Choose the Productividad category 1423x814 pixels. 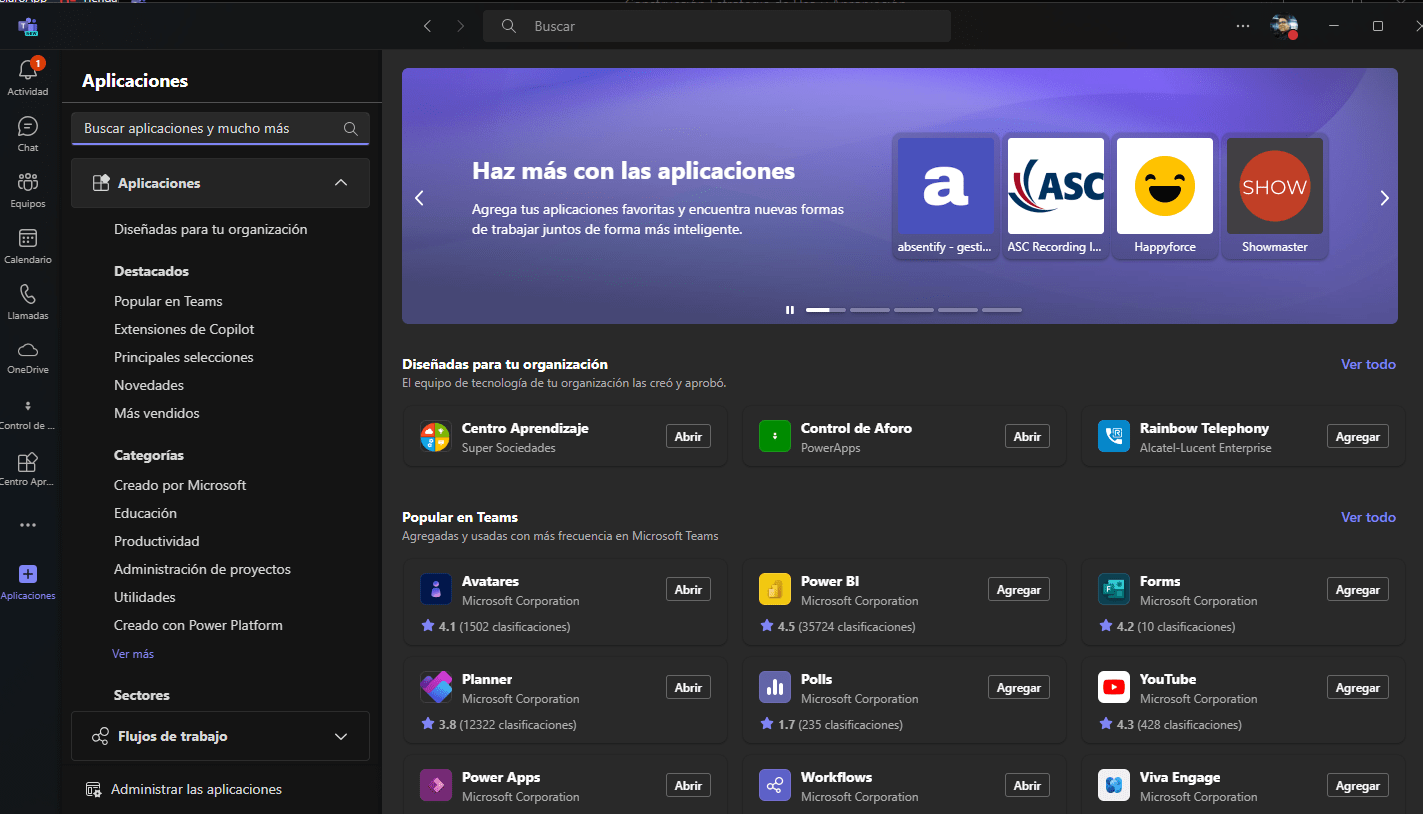pyautogui.click(x=157, y=541)
